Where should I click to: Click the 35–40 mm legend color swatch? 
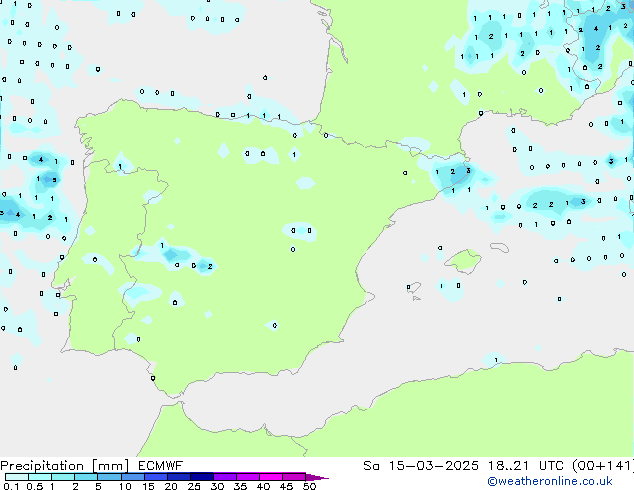[x=248, y=477]
